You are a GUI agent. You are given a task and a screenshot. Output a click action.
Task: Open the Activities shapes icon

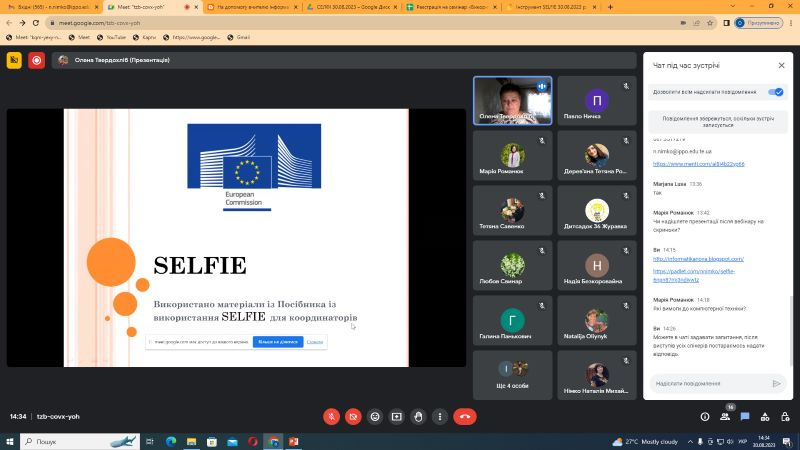pyautogui.click(x=765, y=417)
